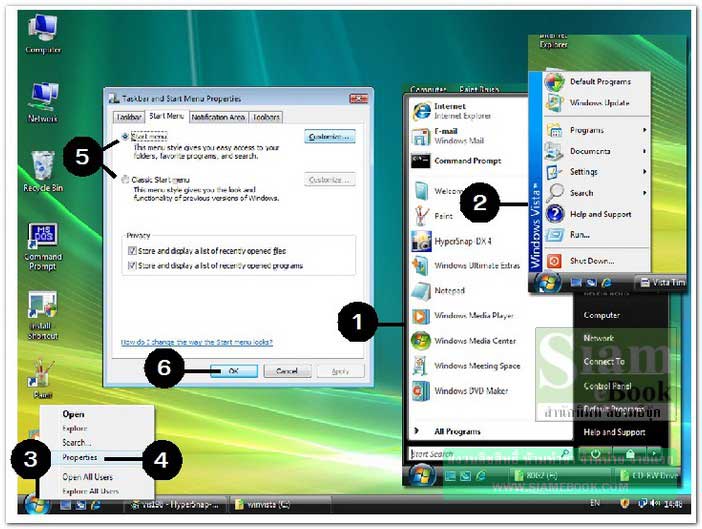Viewport: 702px width, 529px height.
Task: Click the Start orb in the classic menu screenshot
Action: click(548, 283)
